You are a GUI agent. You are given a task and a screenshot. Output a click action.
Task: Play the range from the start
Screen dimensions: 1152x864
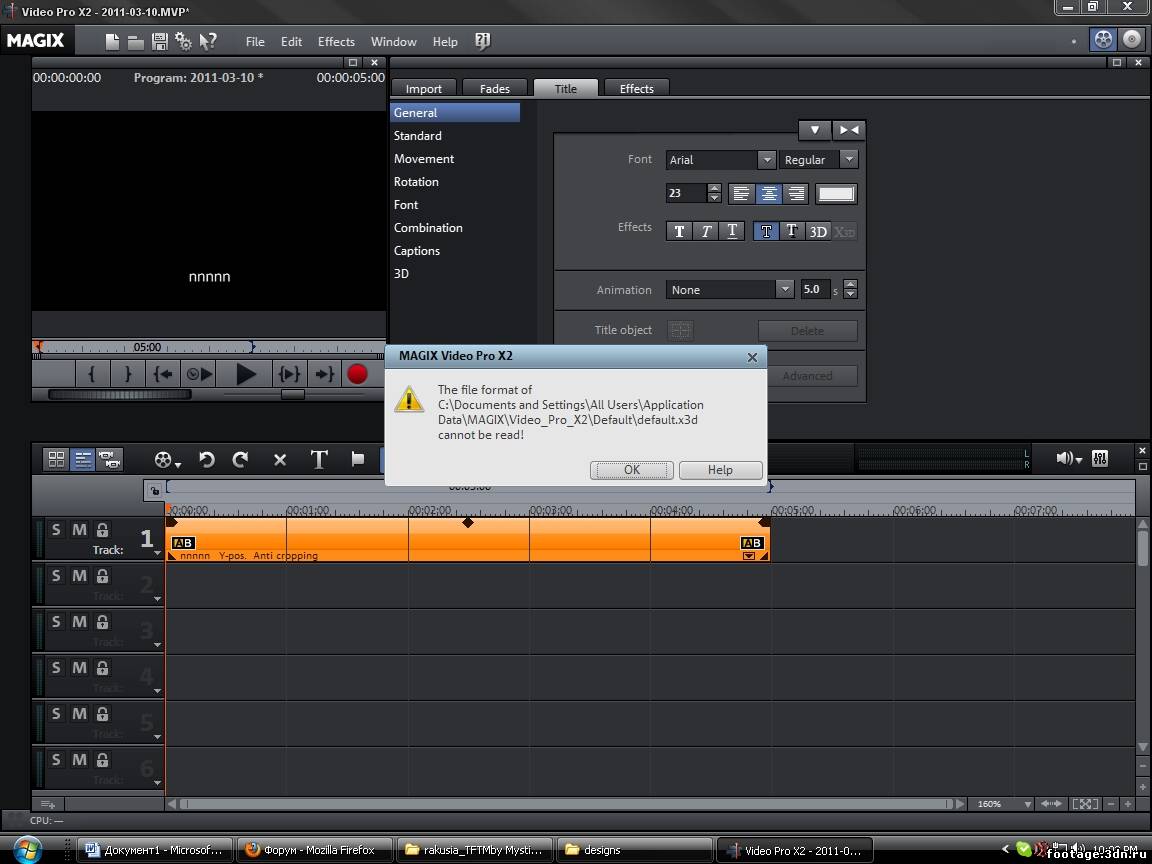198,374
